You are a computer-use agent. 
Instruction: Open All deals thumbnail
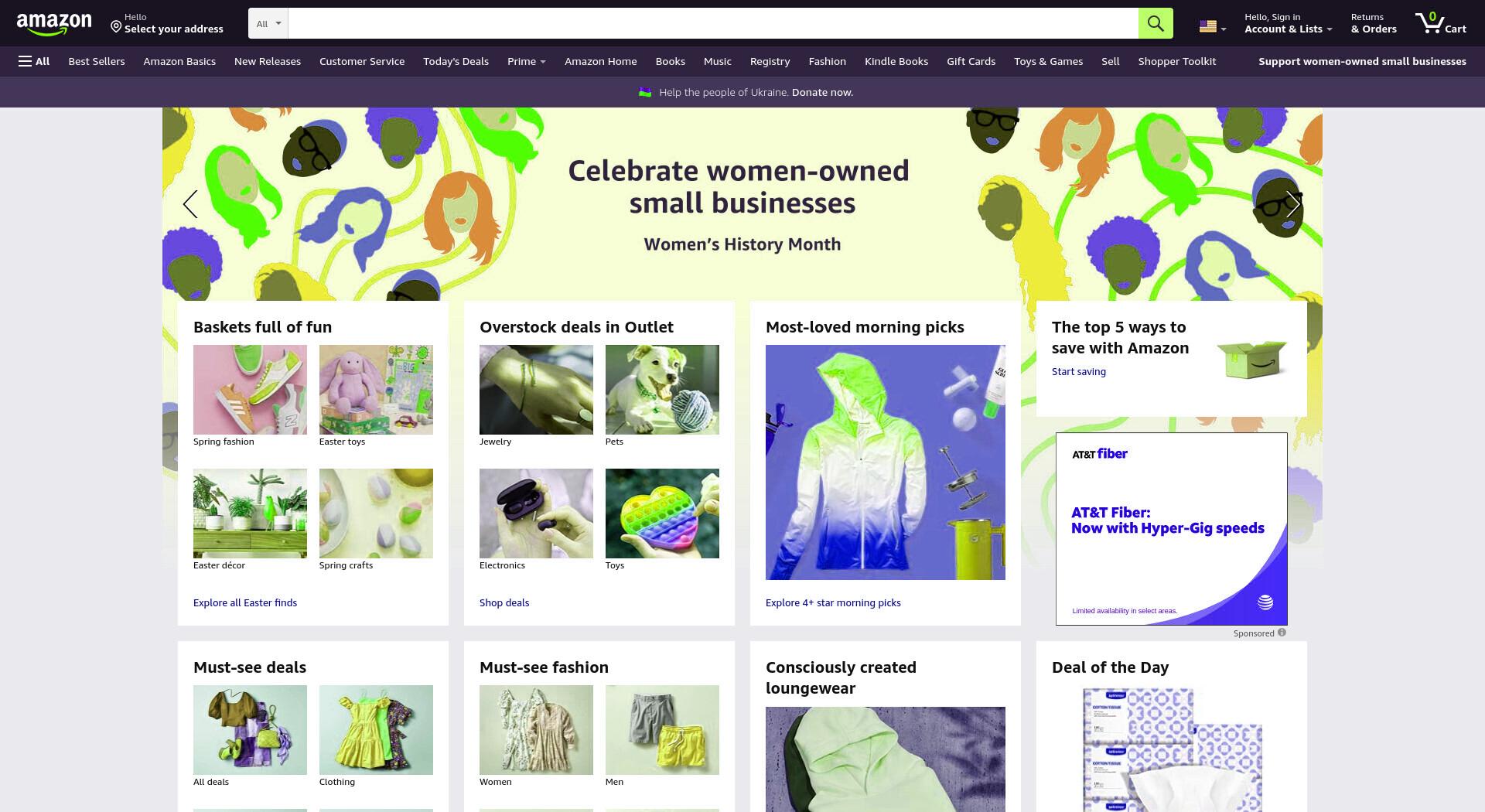[x=250, y=730]
